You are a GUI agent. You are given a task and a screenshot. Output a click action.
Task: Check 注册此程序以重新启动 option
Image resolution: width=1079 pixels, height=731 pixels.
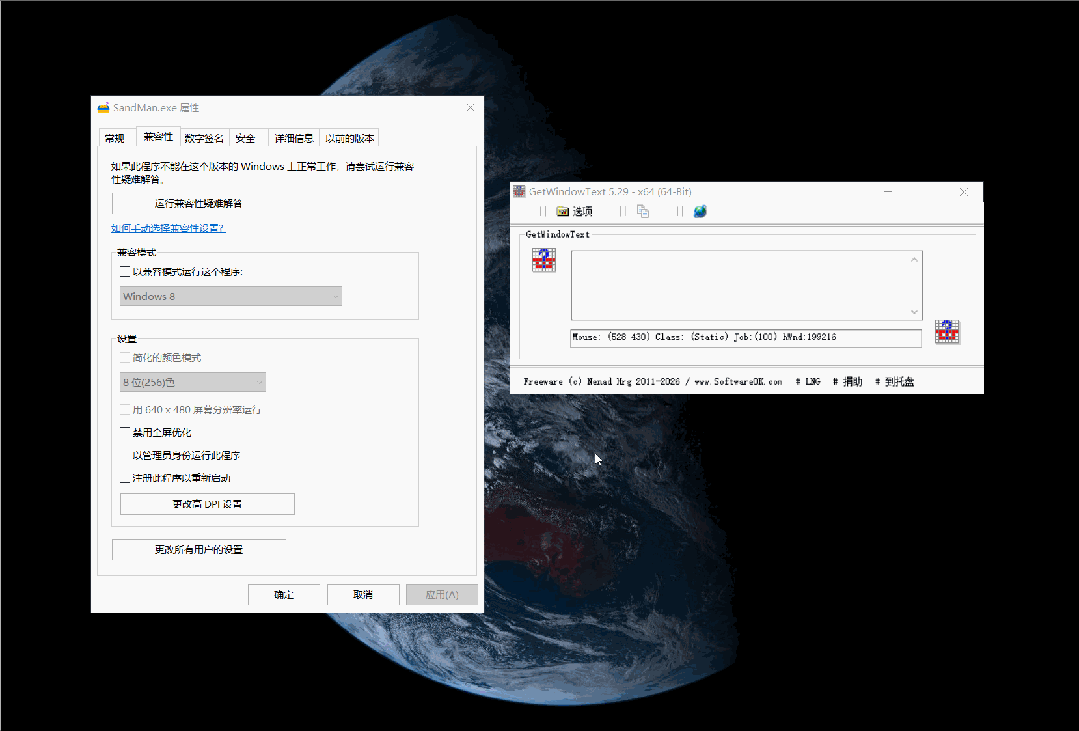(x=125, y=478)
